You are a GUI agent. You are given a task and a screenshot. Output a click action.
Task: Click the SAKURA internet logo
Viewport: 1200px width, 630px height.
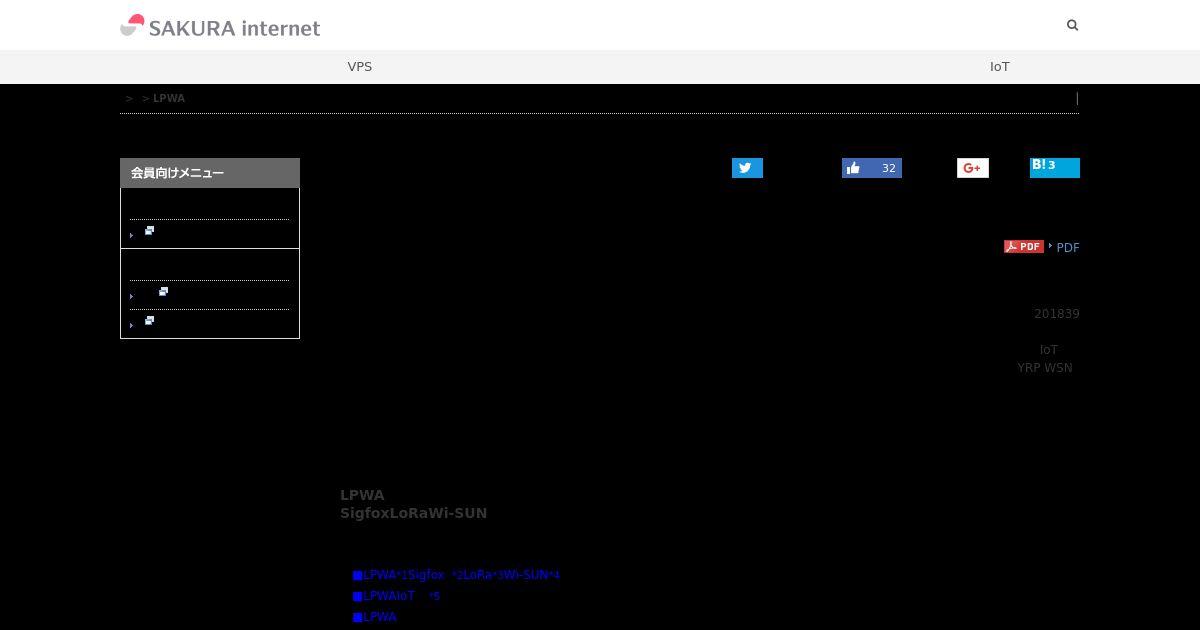(220, 26)
